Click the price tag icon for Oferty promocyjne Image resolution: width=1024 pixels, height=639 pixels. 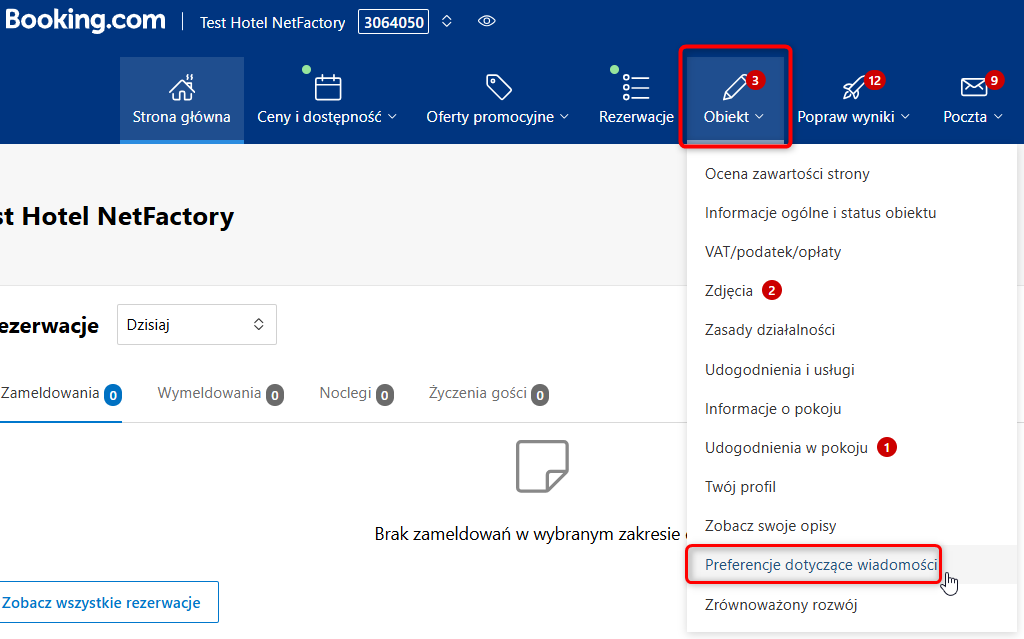tap(498, 87)
